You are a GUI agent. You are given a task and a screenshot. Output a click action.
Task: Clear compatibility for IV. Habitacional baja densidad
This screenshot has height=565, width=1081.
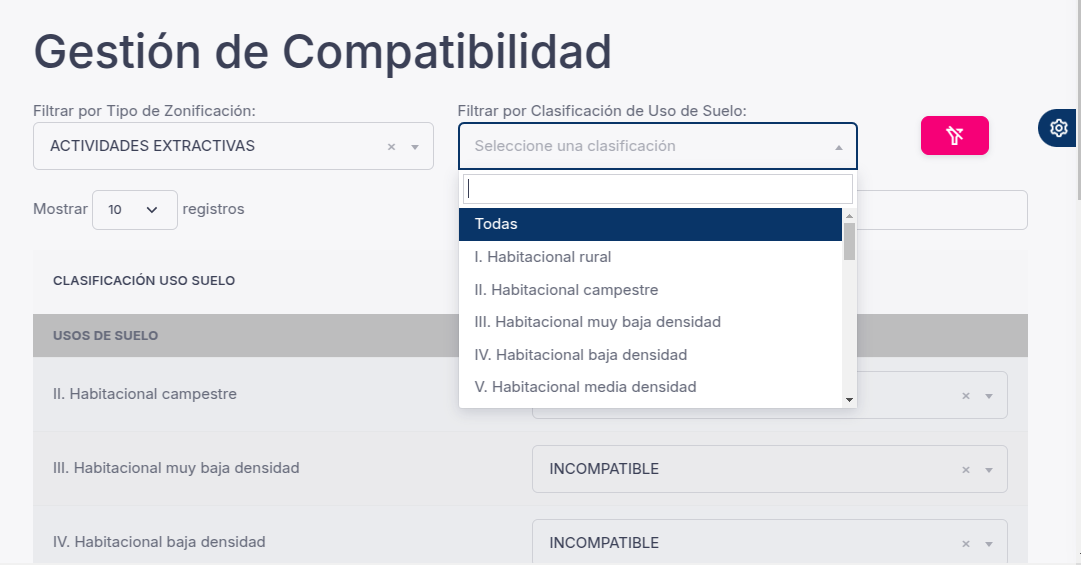[966, 544]
